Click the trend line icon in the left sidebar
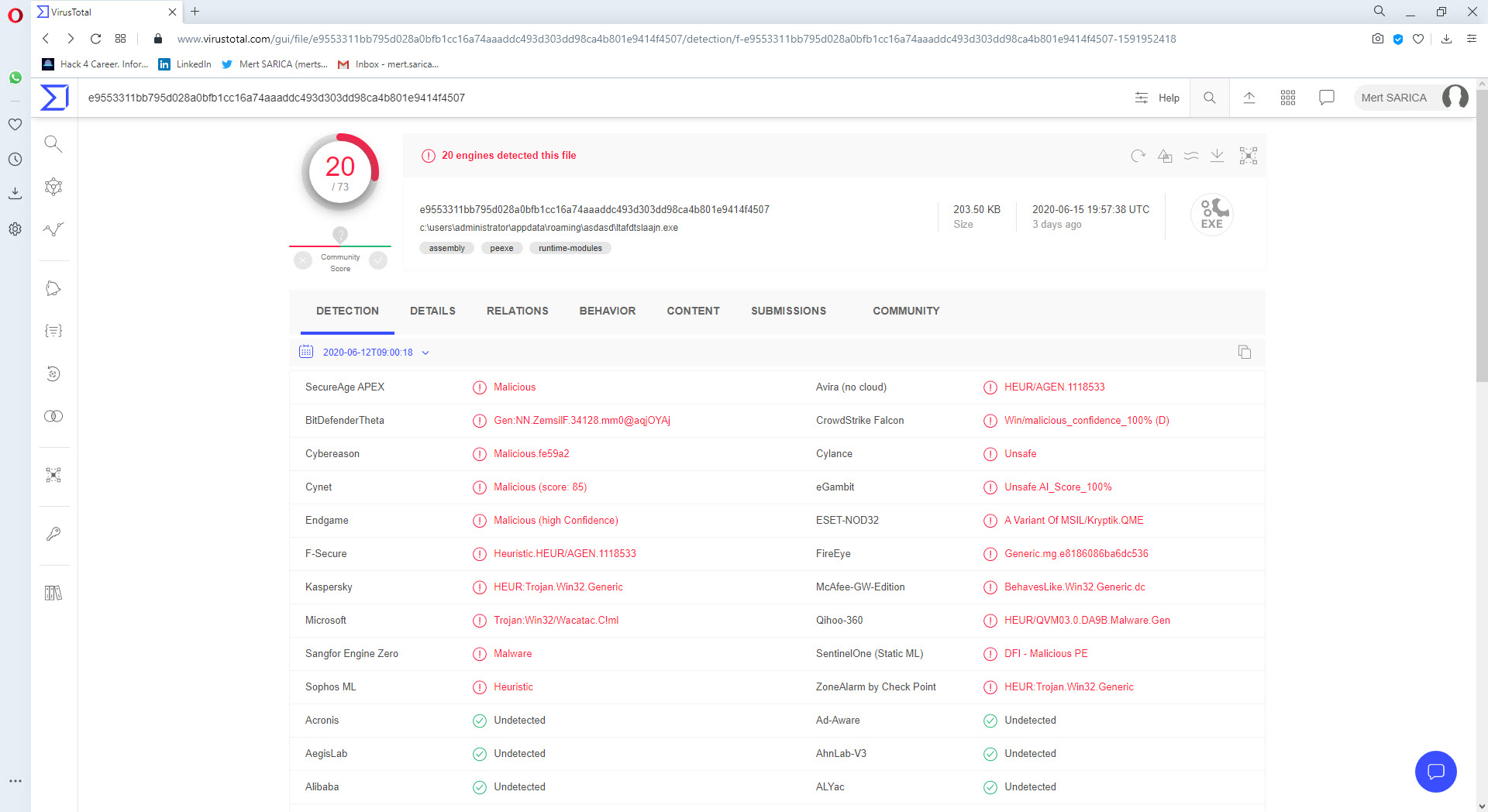The width and height of the screenshot is (1488, 812). 53,229
